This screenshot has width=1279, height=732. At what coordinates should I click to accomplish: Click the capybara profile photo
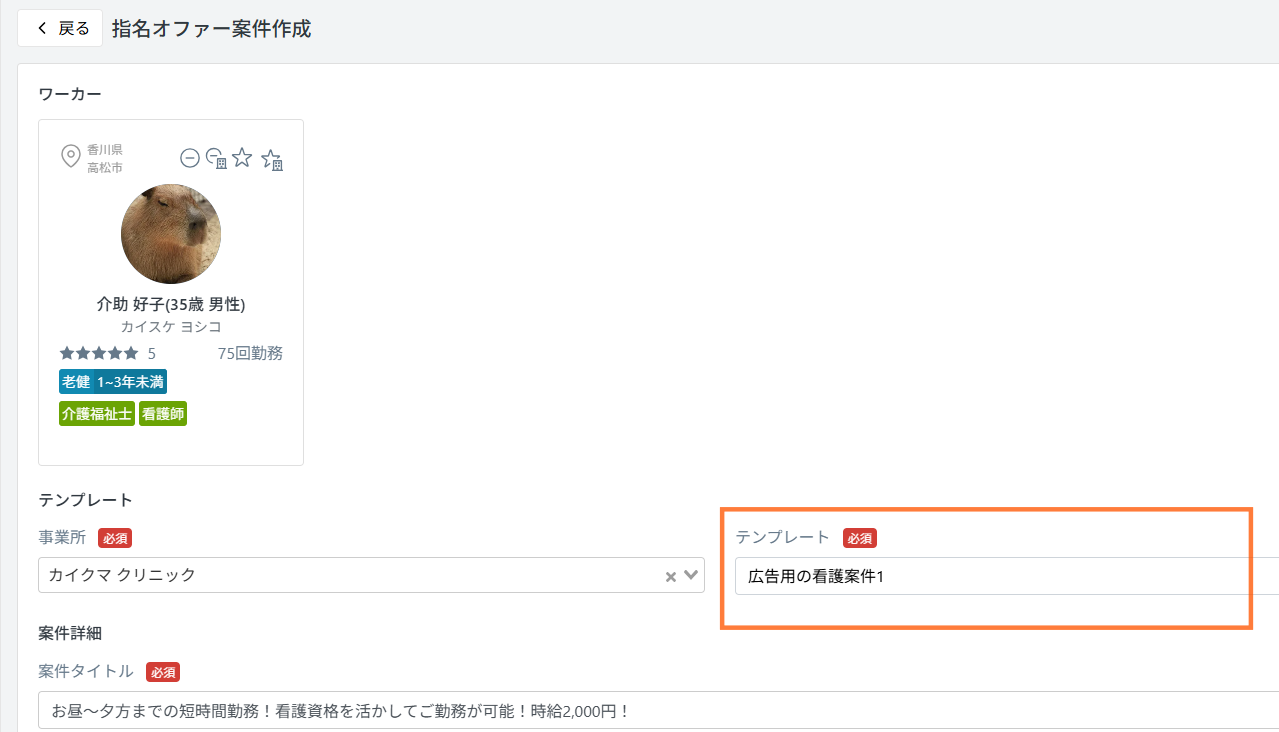click(171, 234)
